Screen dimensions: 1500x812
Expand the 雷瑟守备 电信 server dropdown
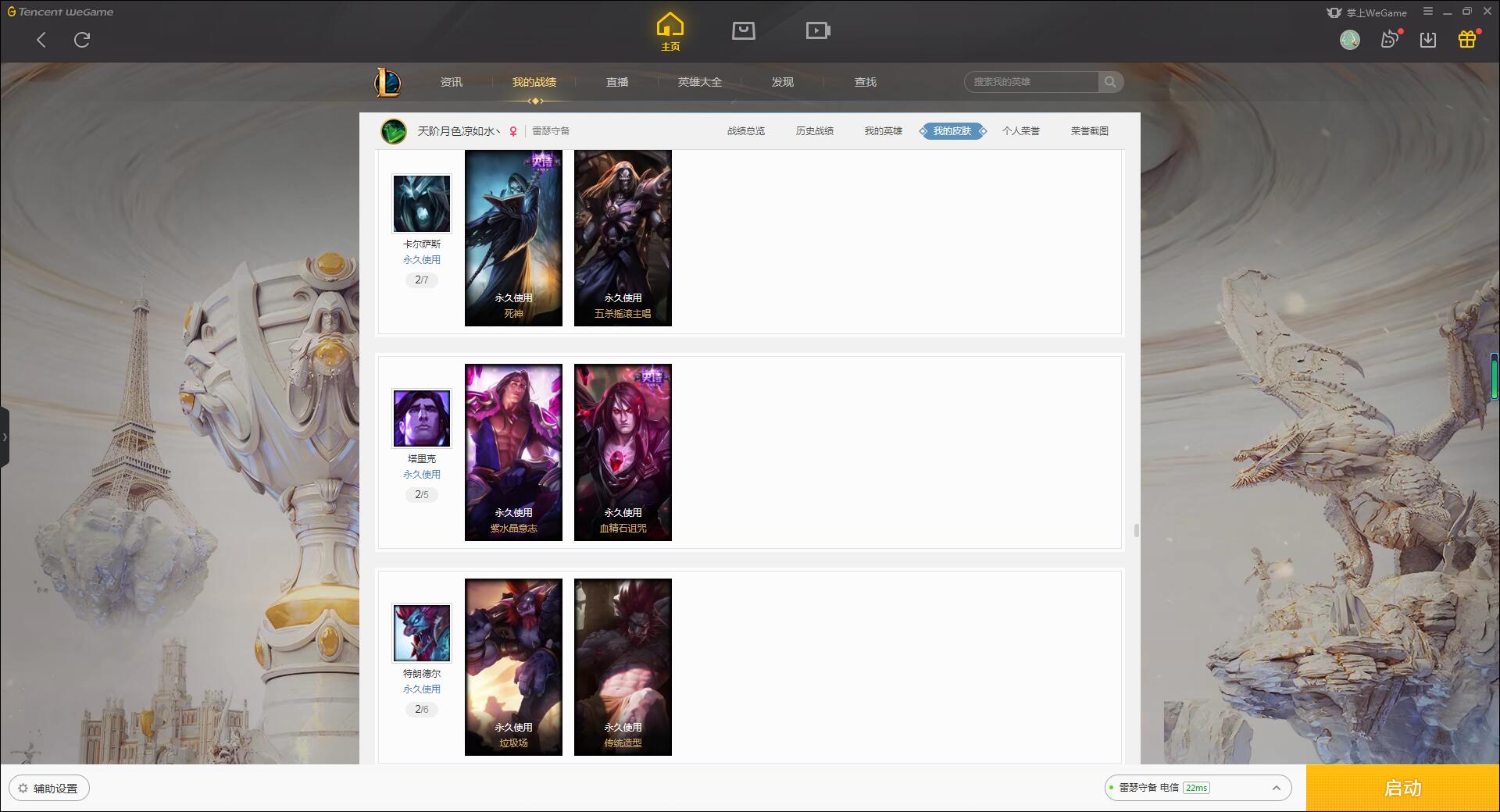[x=1198, y=788]
